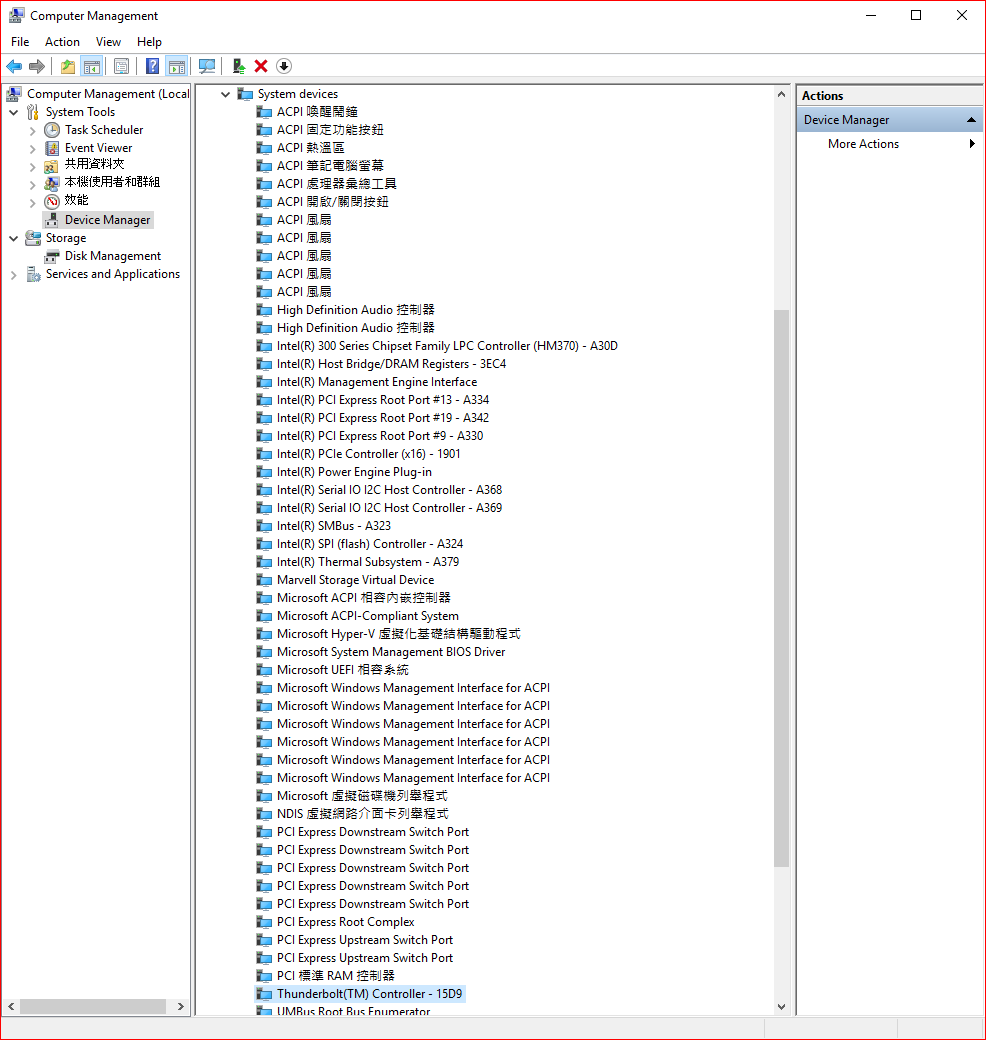This screenshot has height=1040, width=986.
Task: Click More Actions in Actions pane
Action: [863, 144]
